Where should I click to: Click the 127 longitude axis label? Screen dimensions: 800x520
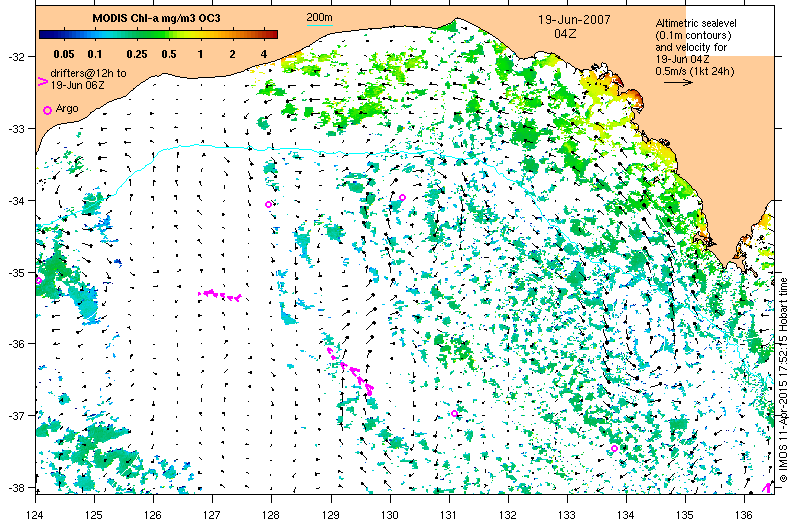(x=212, y=513)
